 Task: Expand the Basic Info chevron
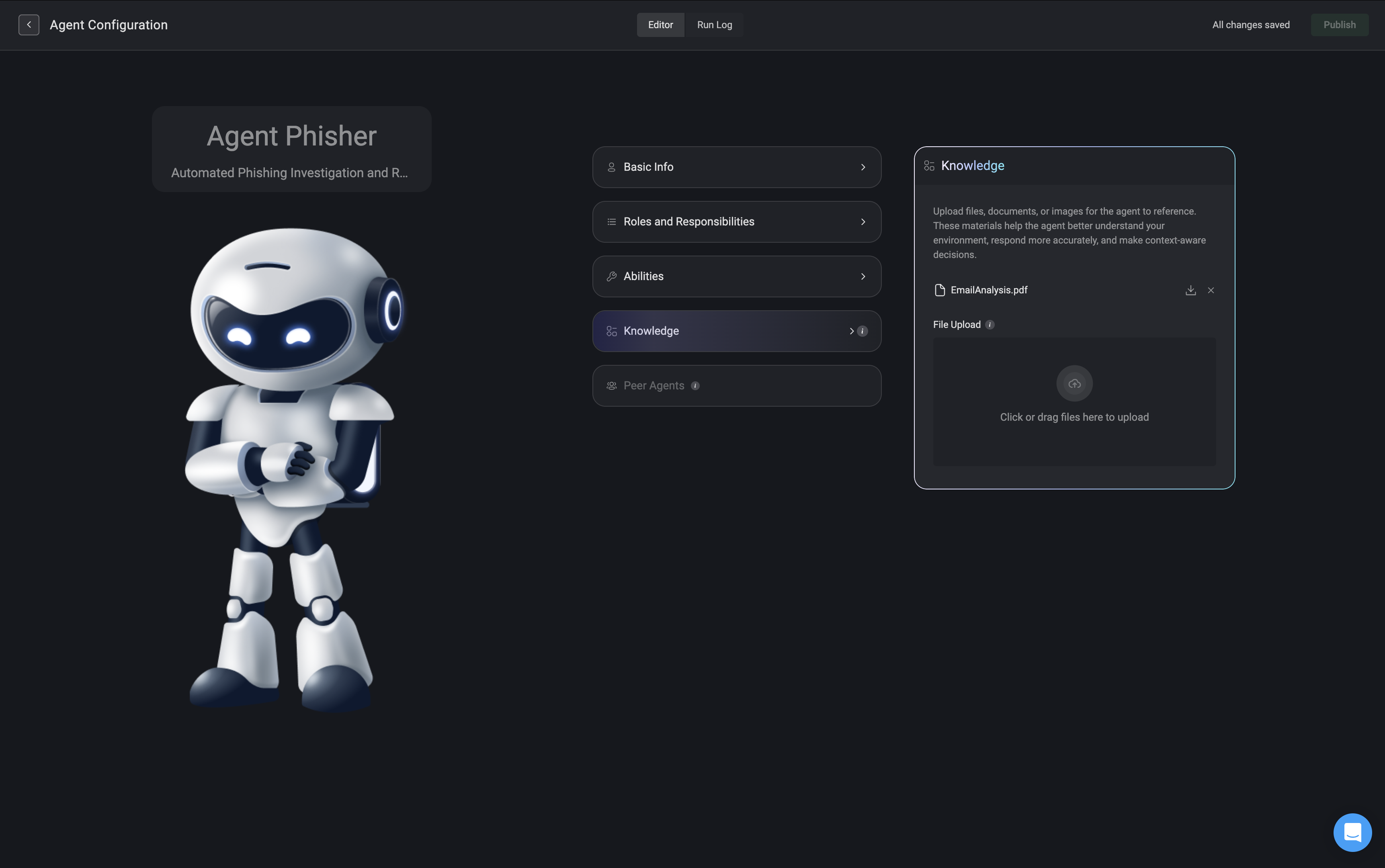pyautogui.click(x=863, y=167)
